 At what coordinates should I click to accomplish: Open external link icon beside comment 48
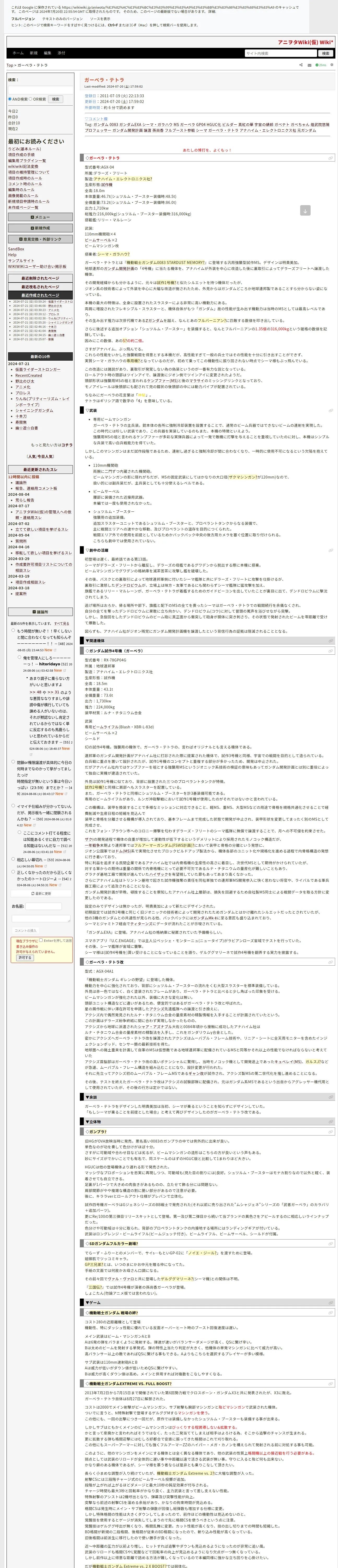click(56, 650)
